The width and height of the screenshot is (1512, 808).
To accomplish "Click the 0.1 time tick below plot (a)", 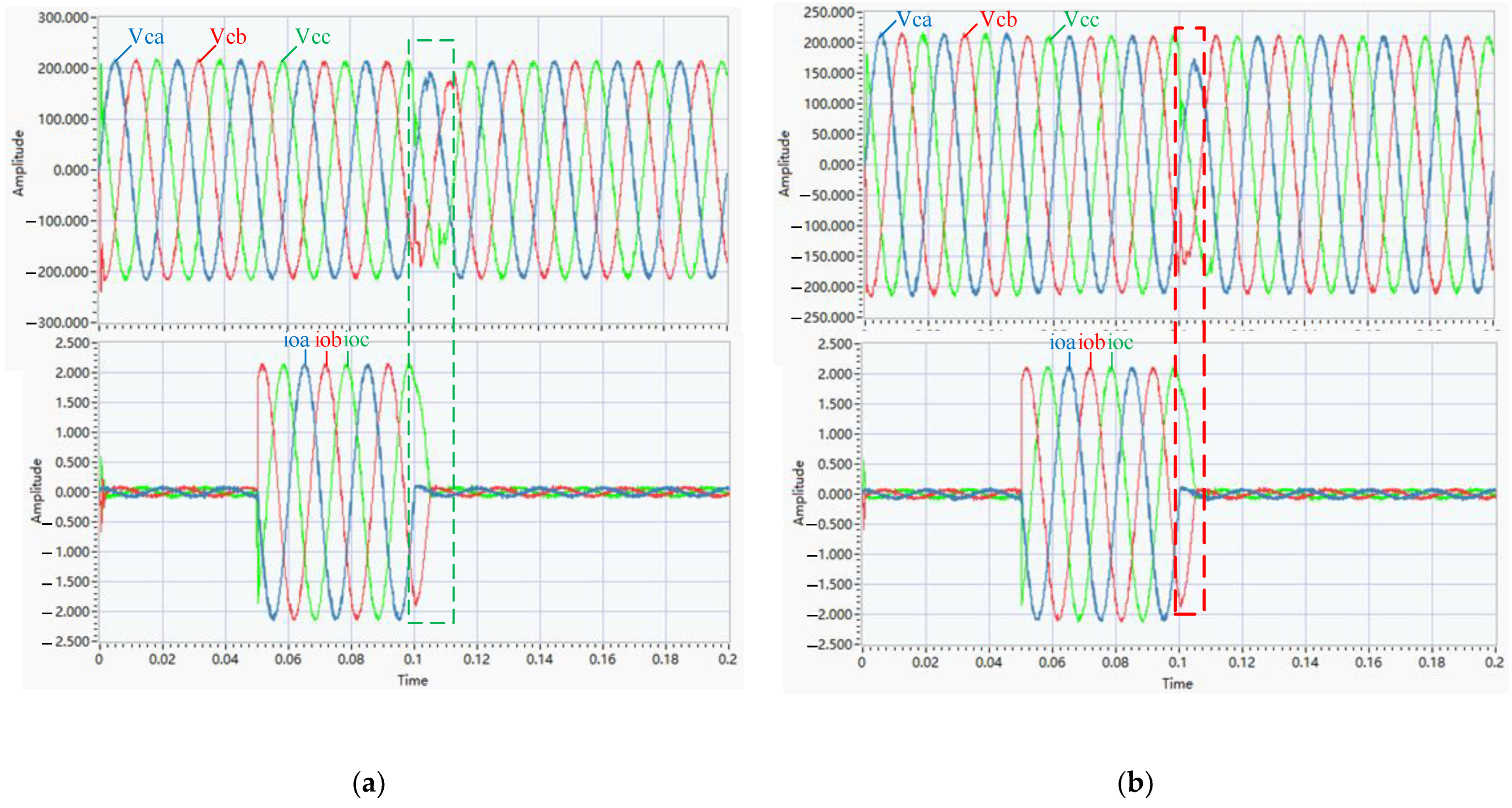I will 413,660.
